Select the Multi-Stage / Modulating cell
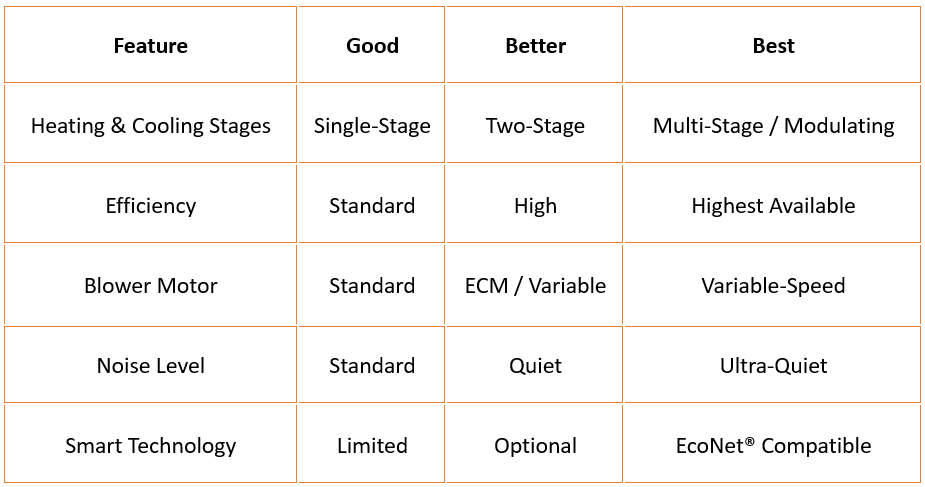This screenshot has width=925, height=487. coord(773,126)
